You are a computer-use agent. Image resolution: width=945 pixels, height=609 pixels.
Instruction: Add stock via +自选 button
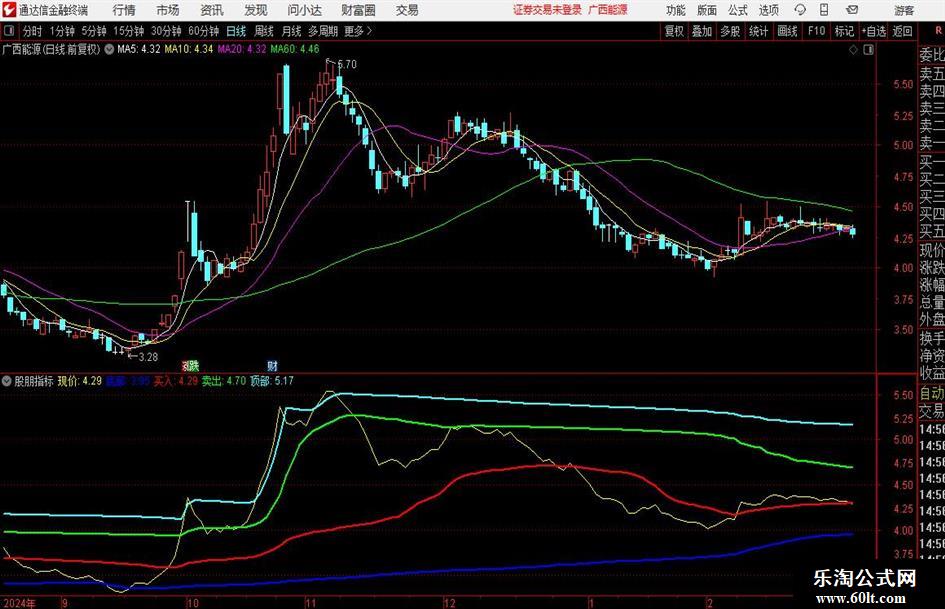[x=873, y=31]
